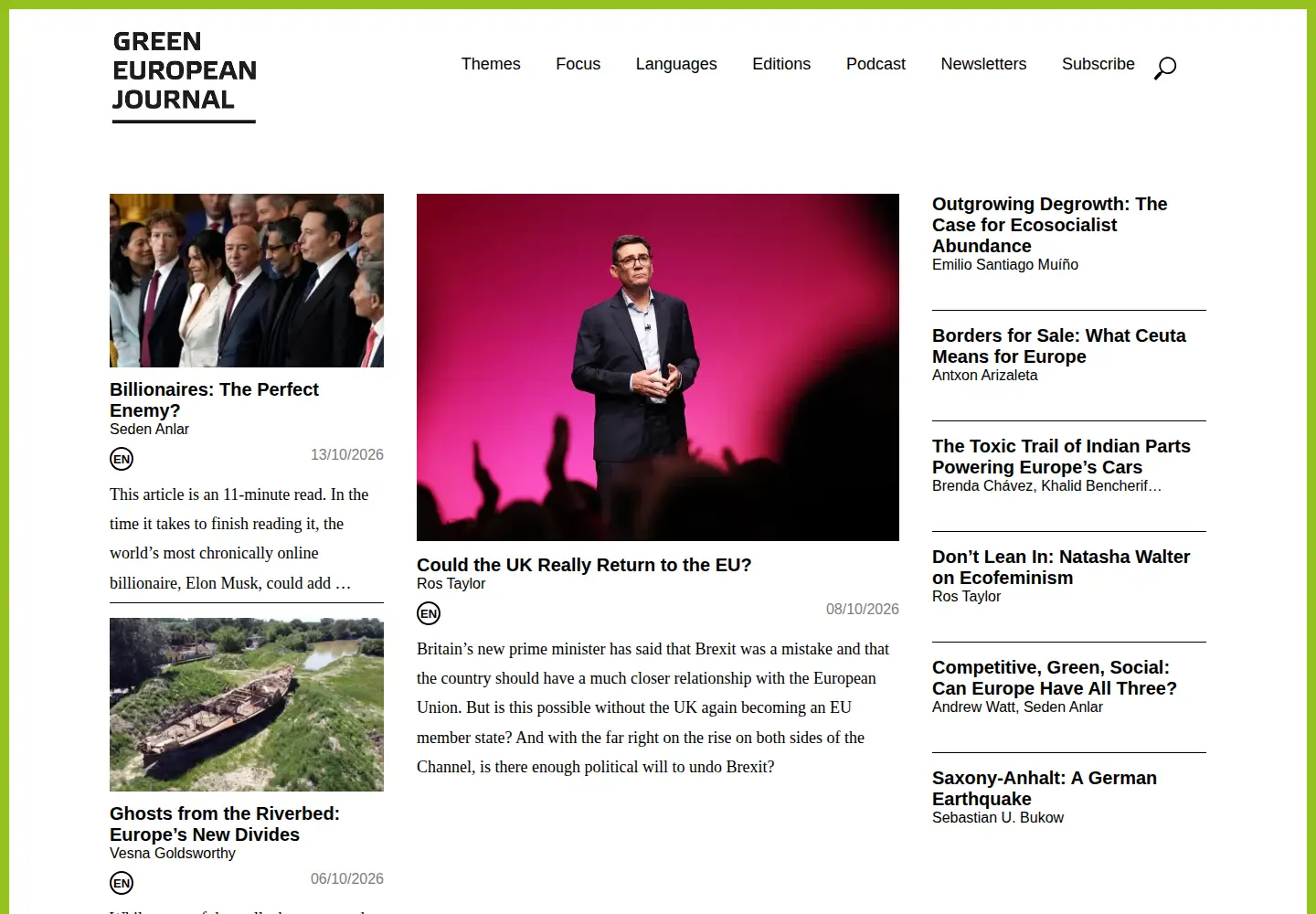Click authors Brenda Chávez, Khalid Bencherif
The height and width of the screenshot is (914, 1316).
point(1047,486)
